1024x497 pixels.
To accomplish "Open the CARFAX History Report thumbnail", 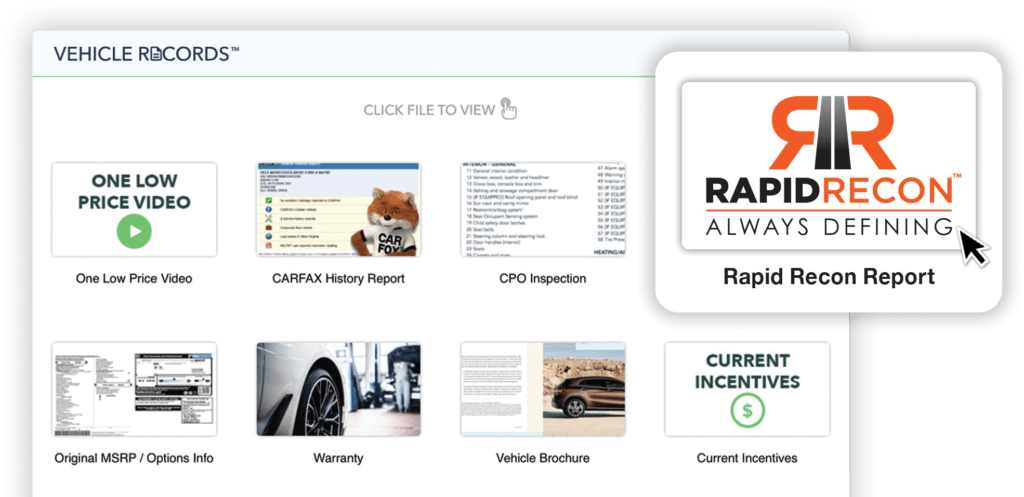I will (338, 210).
